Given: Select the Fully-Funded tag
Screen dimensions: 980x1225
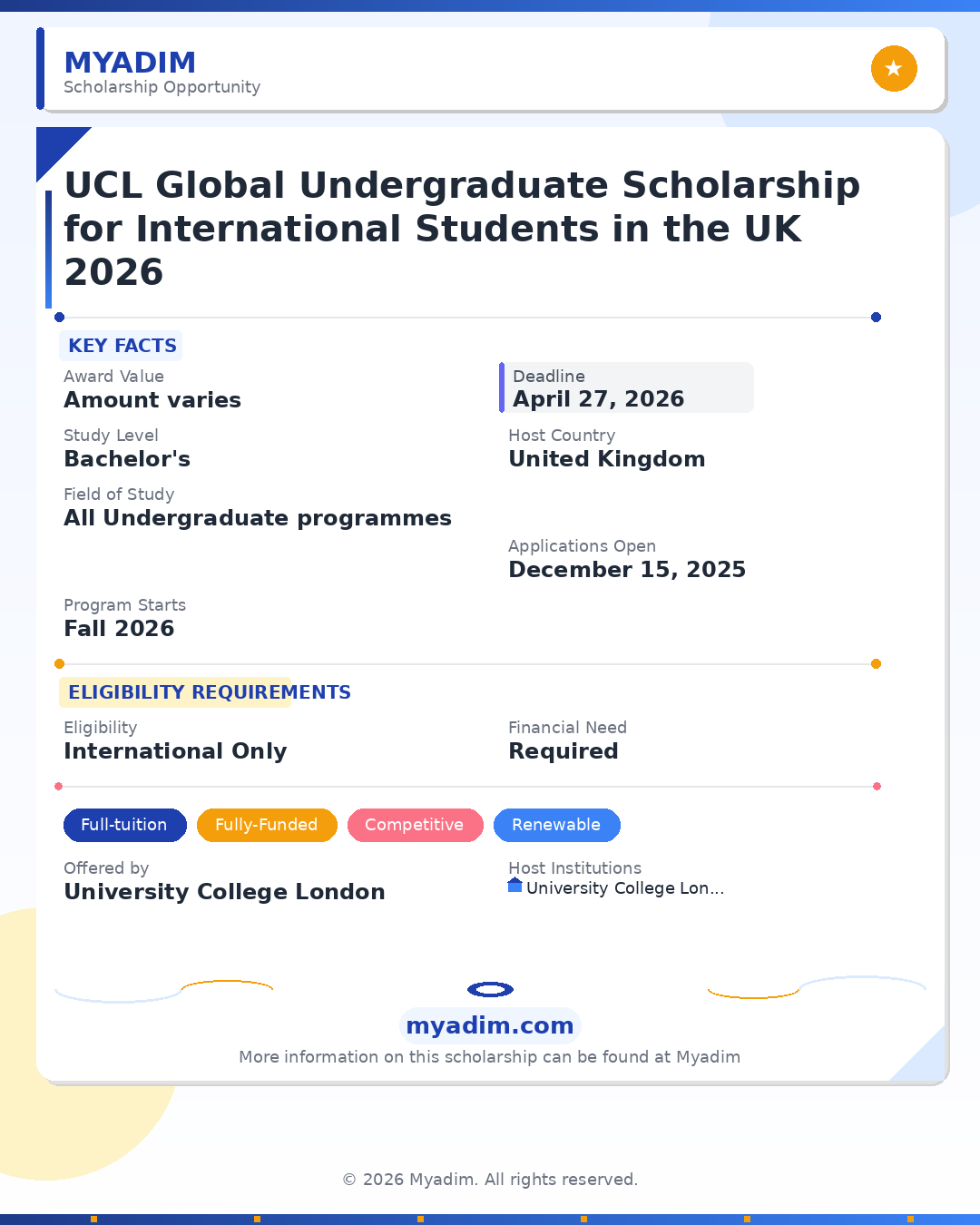Looking at the screenshot, I should click(267, 825).
